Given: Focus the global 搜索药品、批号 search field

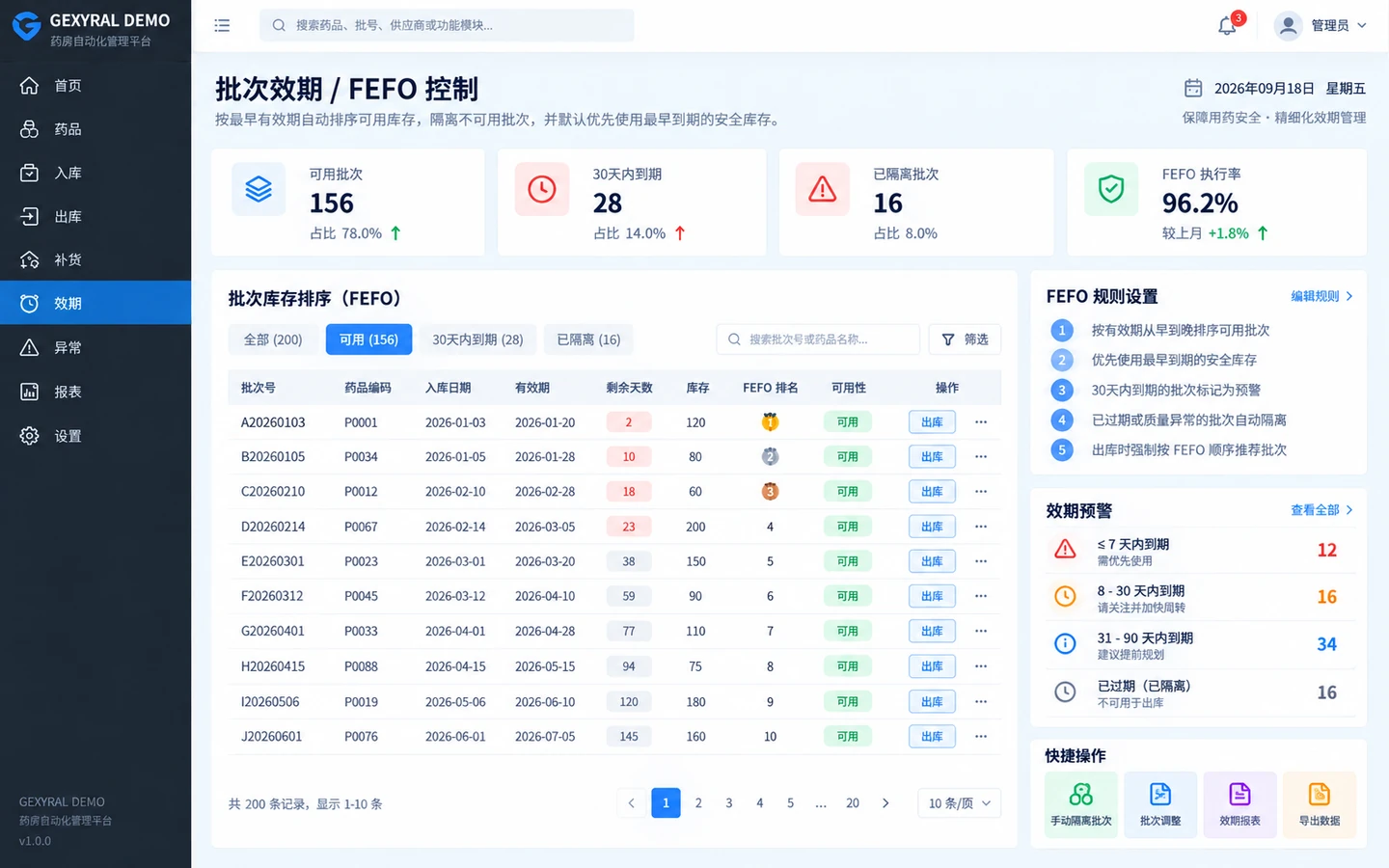Looking at the screenshot, I should point(447,25).
